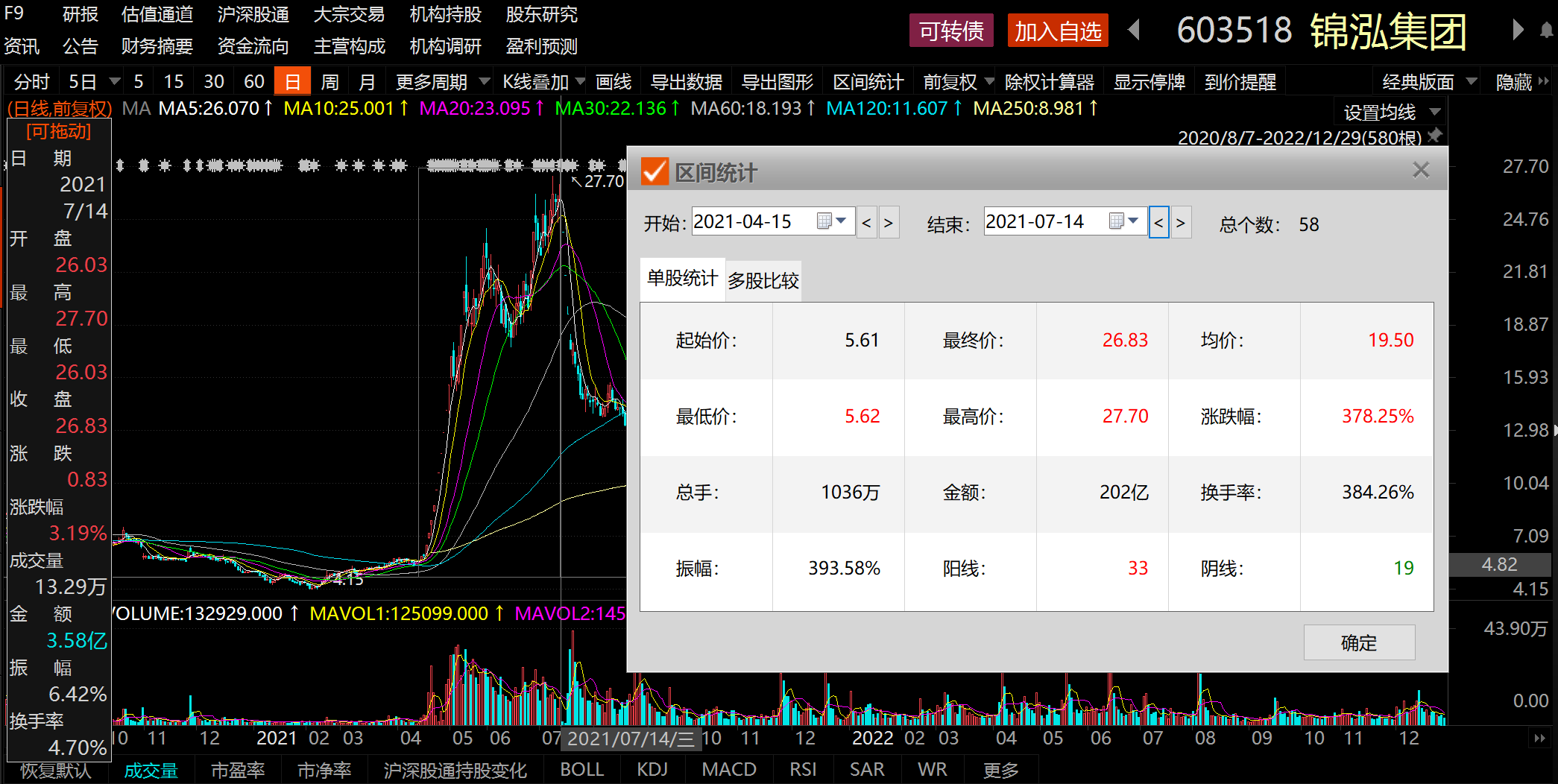Image resolution: width=1558 pixels, height=784 pixels.
Task: Open the start date calendar picker
Action: coord(830,221)
